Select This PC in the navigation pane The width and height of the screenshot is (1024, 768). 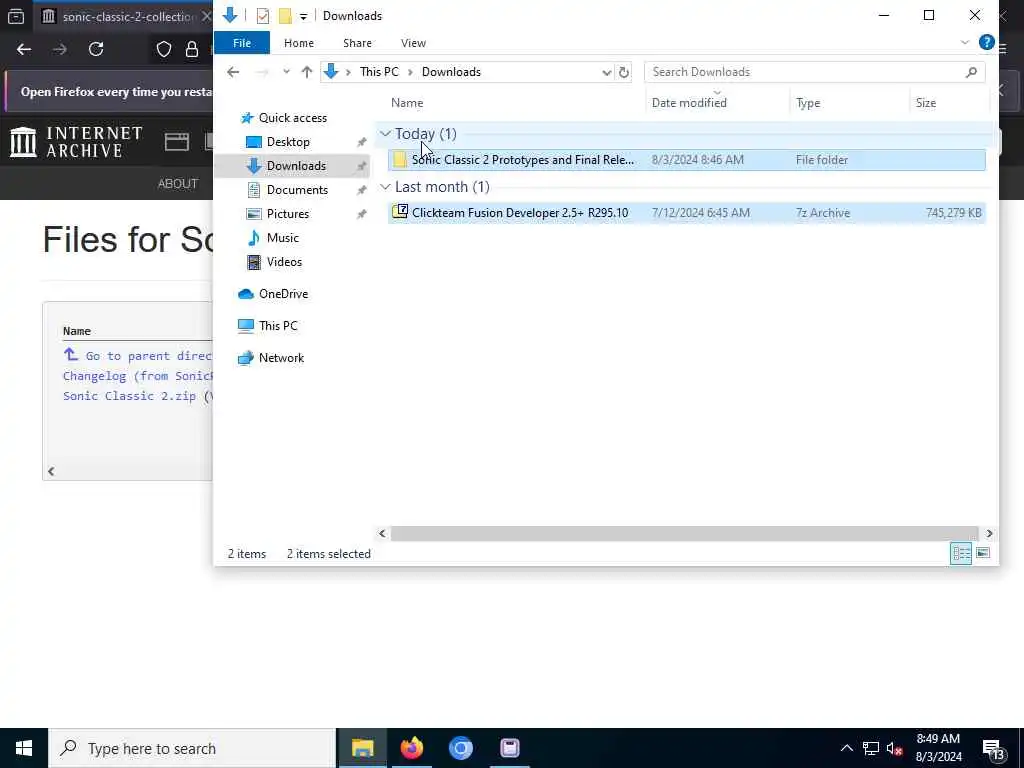pyautogui.click(x=278, y=326)
